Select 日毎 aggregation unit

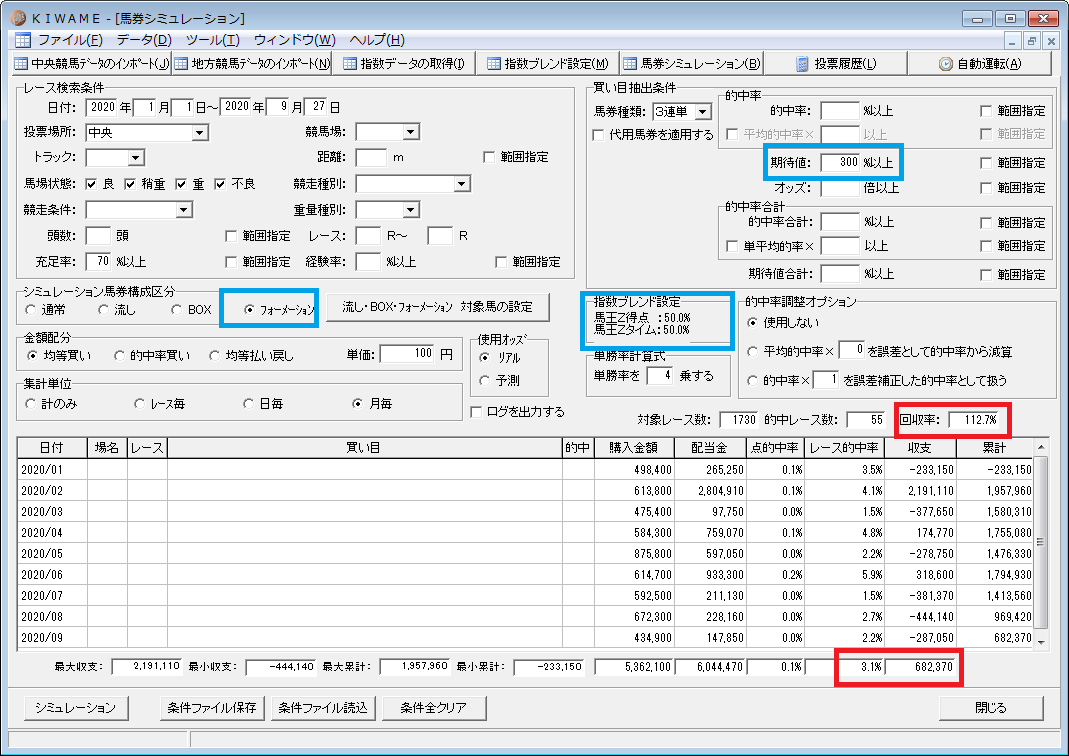pos(249,404)
